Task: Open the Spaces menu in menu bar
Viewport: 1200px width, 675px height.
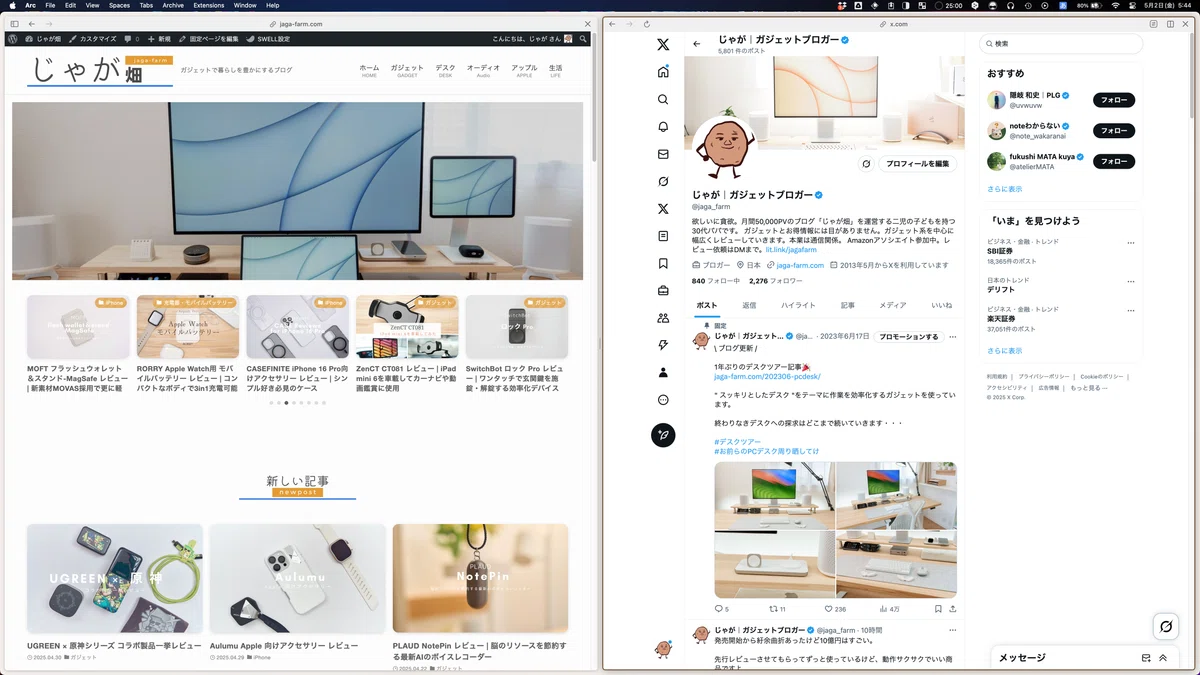Action: coord(119,5)
